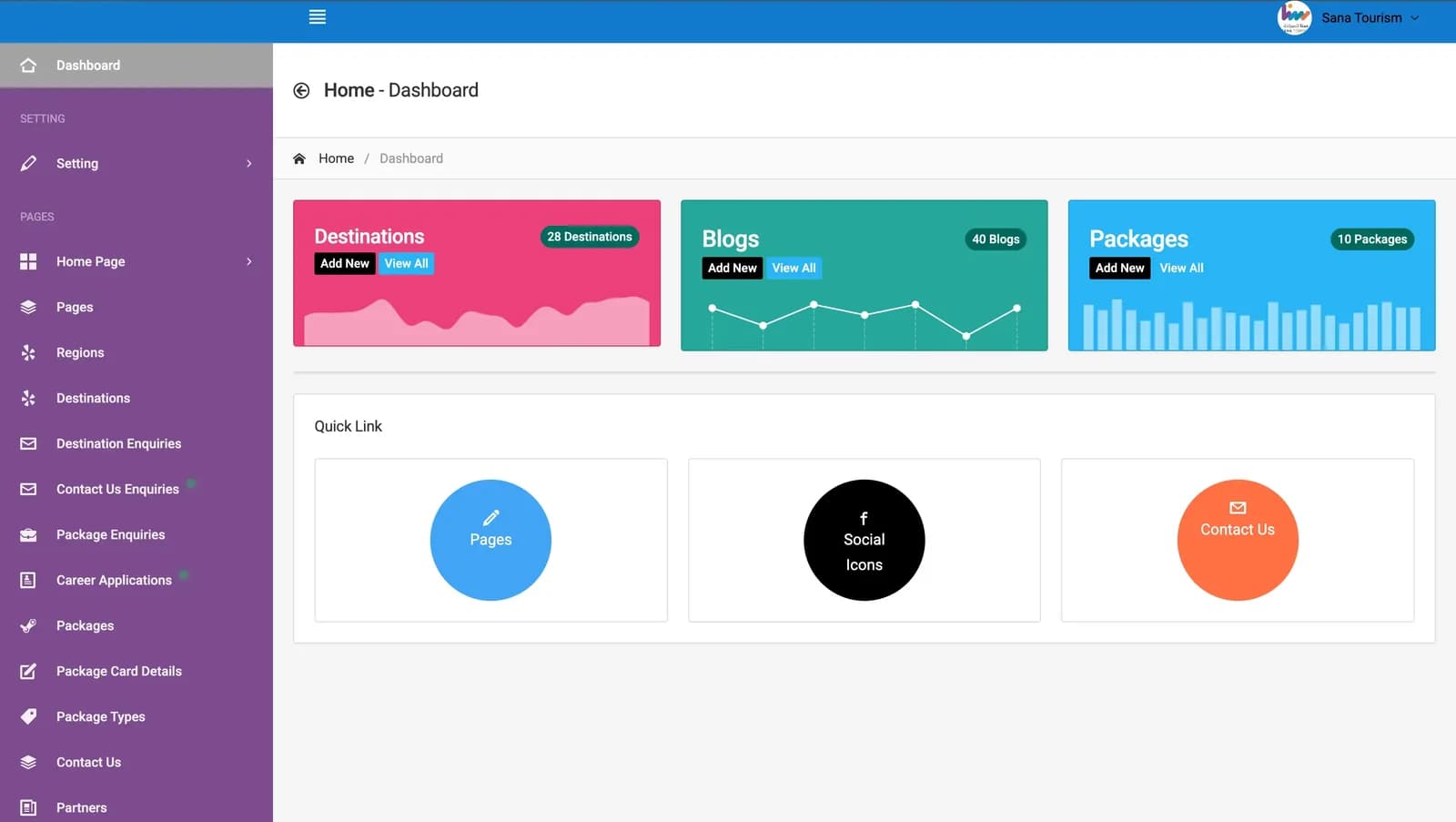Click View All on Packages card
This screenshot has width=1456, height=822.
coord(1181,268)
